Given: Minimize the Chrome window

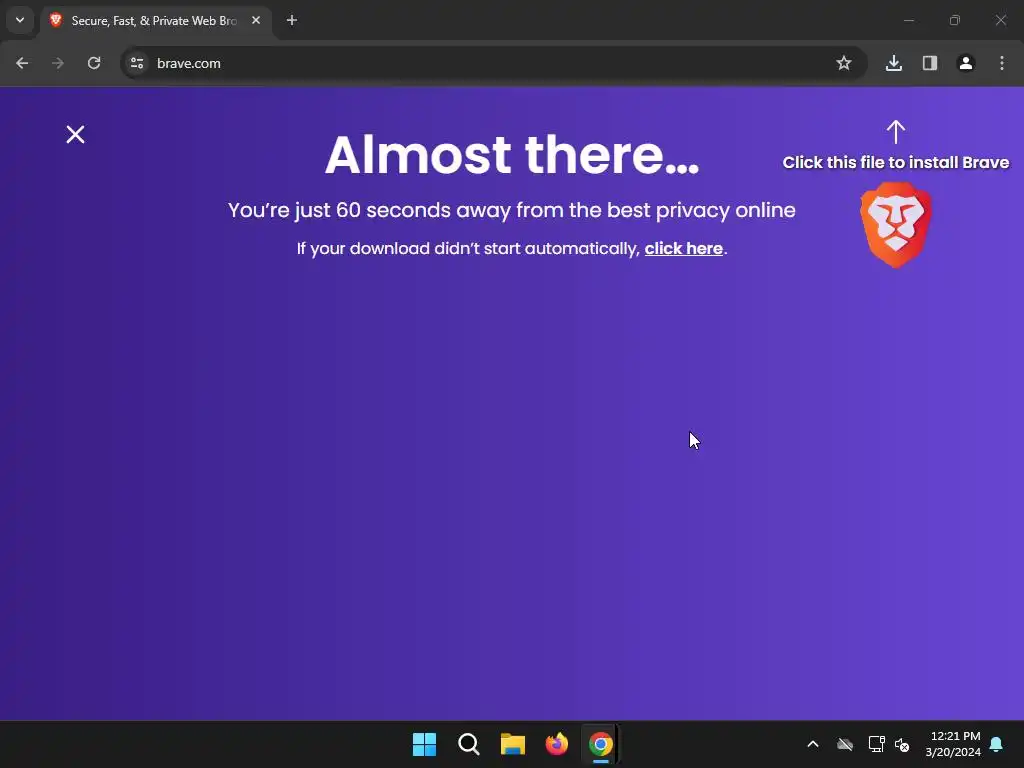Looking at the screenshot, I should [908, 20].
